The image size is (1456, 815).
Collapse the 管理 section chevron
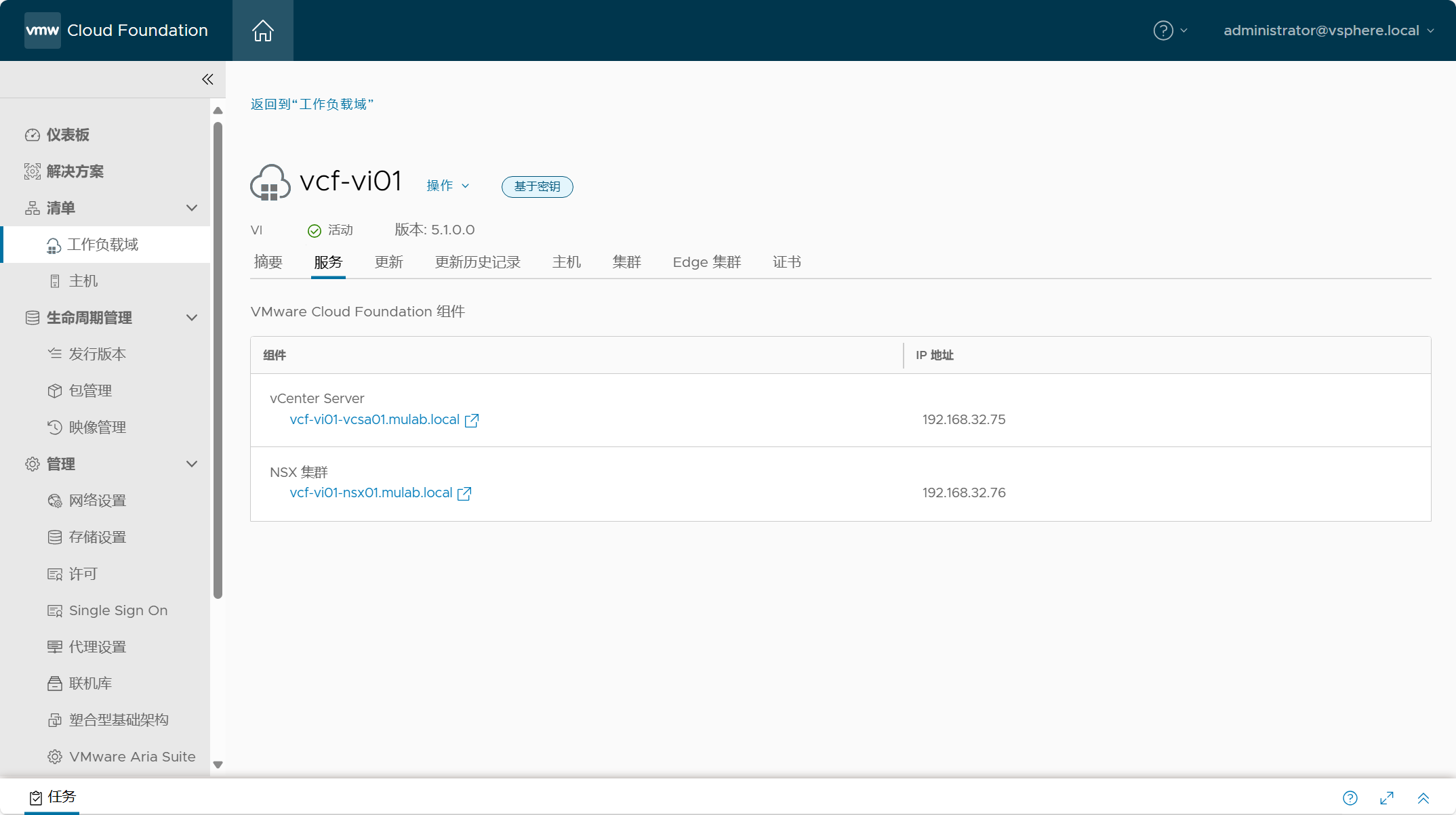[192, 464]
